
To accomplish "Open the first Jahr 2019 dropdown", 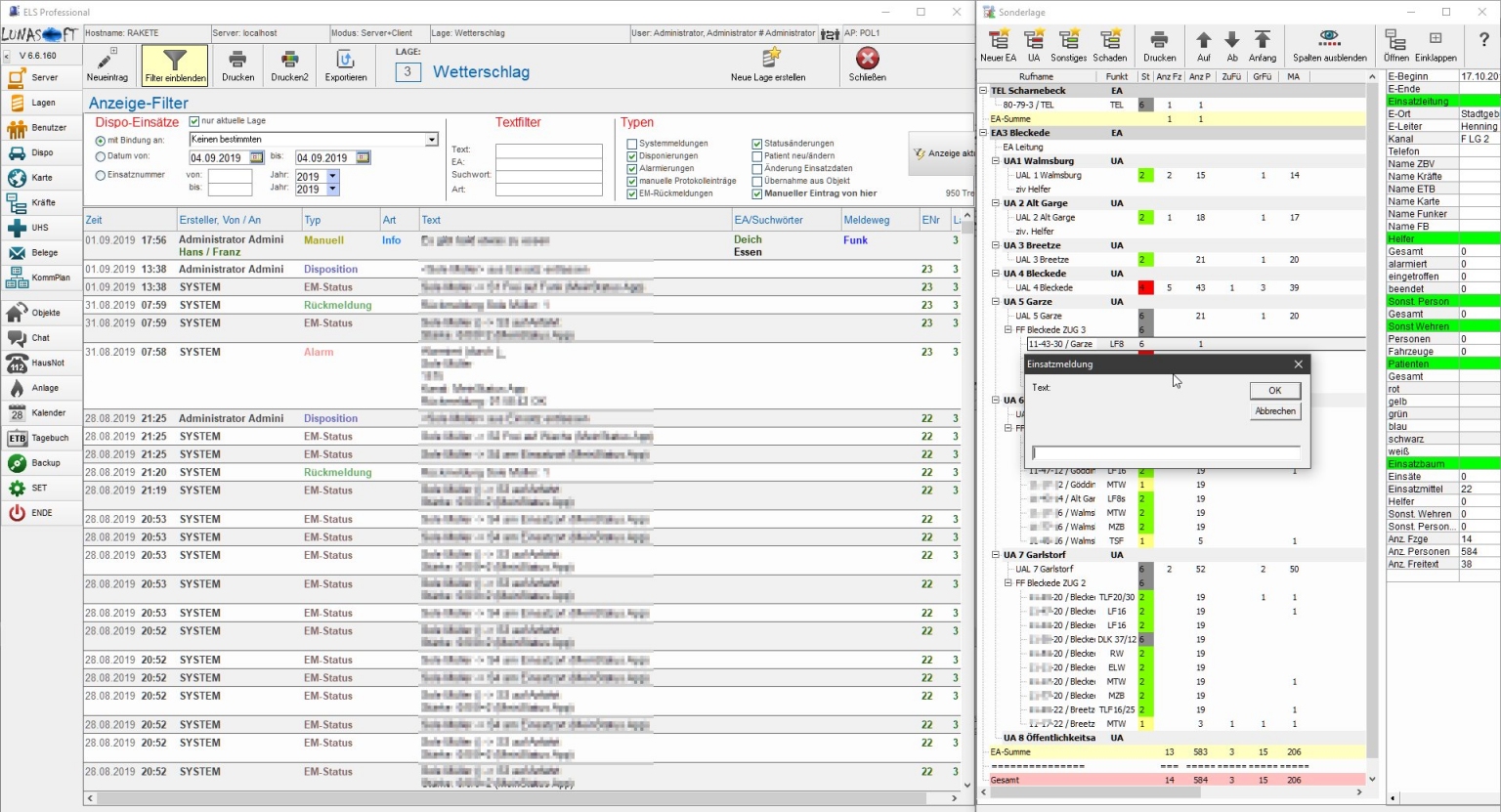I will pos(332,177).
